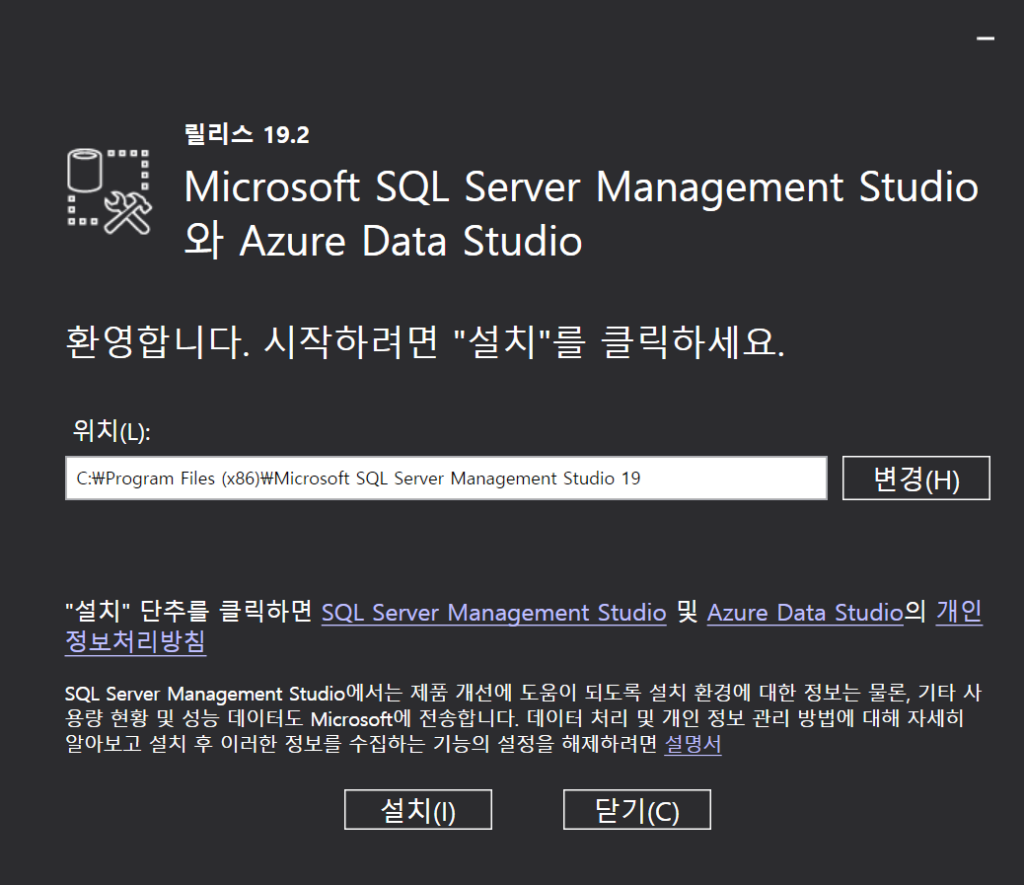This screenshot has height=885, width=1024.
Task: Click the 릴리스 19.2 version text
Action: [x=247, y=135]
